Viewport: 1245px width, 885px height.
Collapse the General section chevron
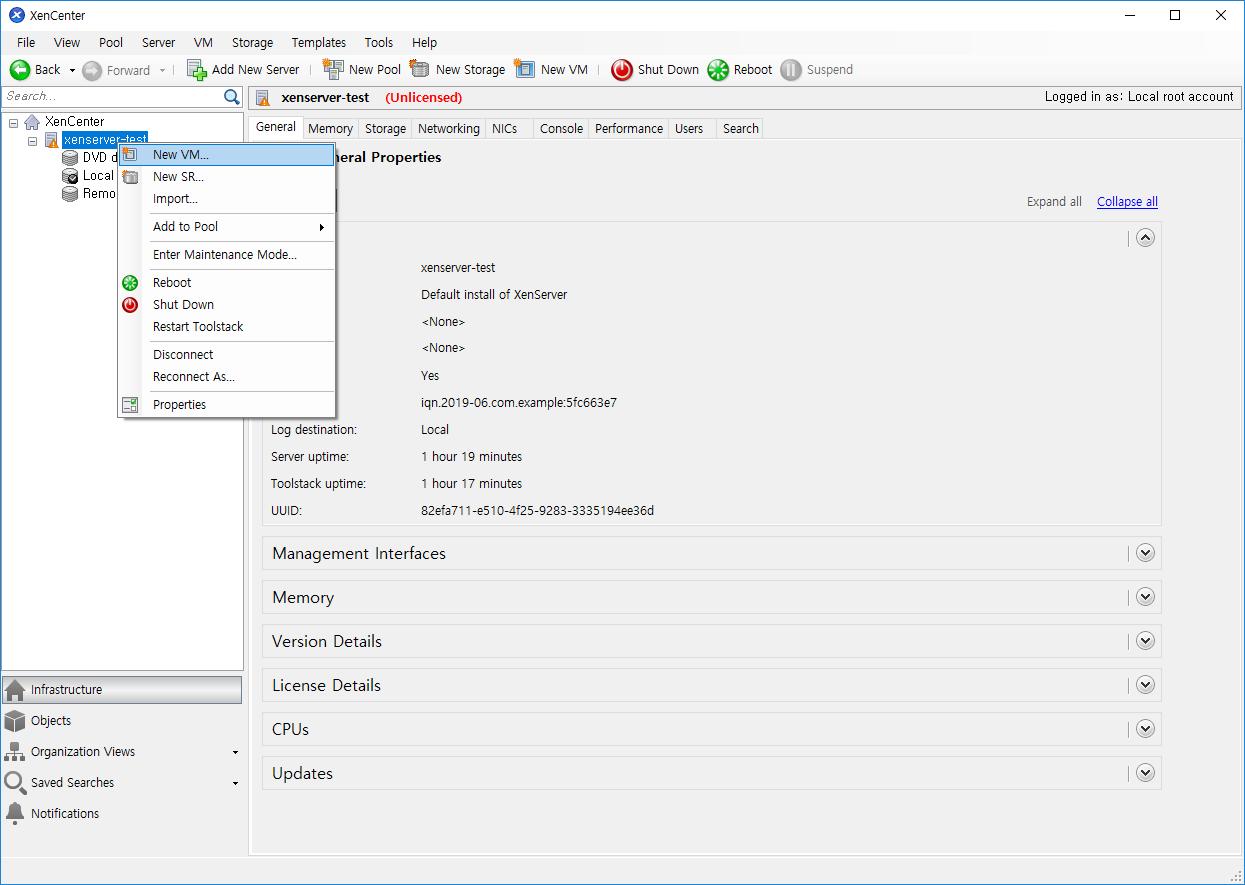click(x=1146, y=238)
